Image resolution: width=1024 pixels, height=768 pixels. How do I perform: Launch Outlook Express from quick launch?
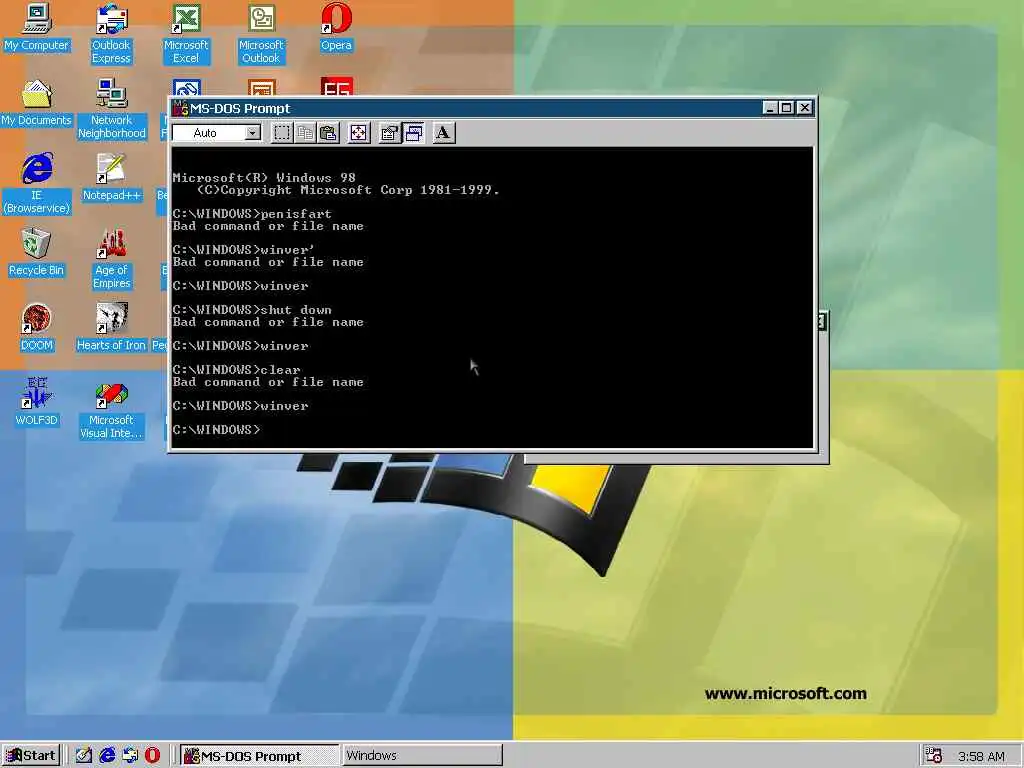click(x=130, y=756)
